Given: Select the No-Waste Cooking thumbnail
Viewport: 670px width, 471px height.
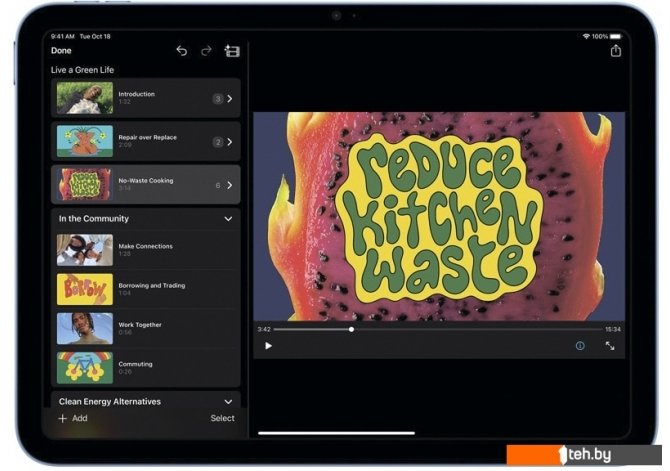Looking at the screenshot, I should coord(85,184).
